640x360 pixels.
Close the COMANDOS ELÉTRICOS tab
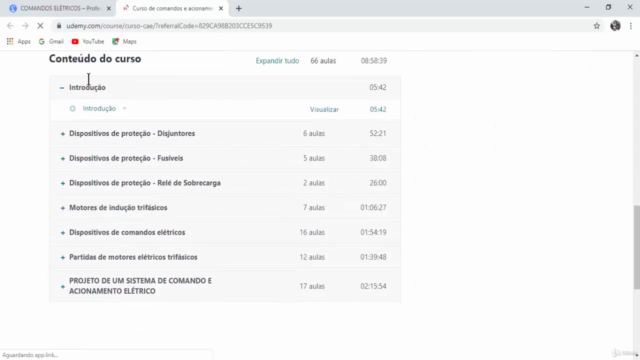click(109, 8)
